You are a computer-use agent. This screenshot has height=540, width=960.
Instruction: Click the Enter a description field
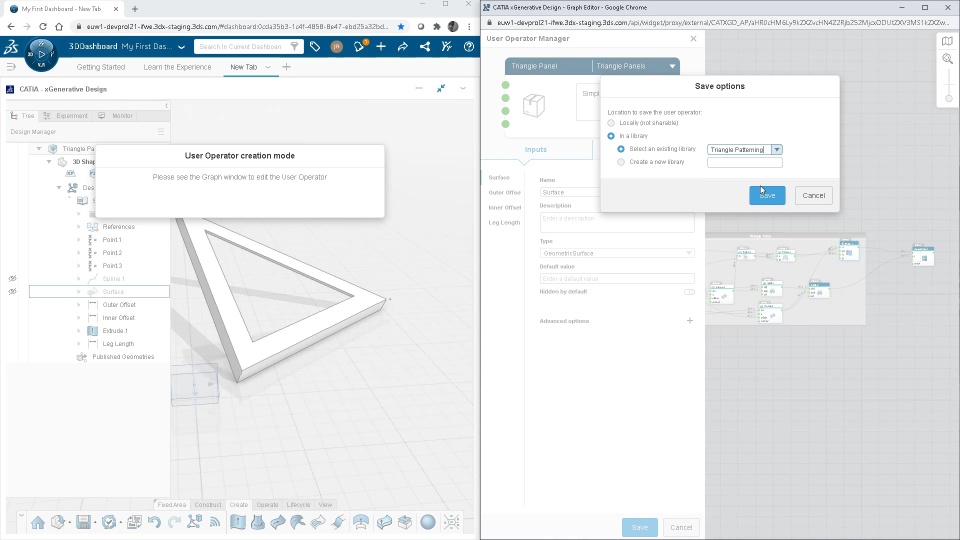tap(617, 221)
